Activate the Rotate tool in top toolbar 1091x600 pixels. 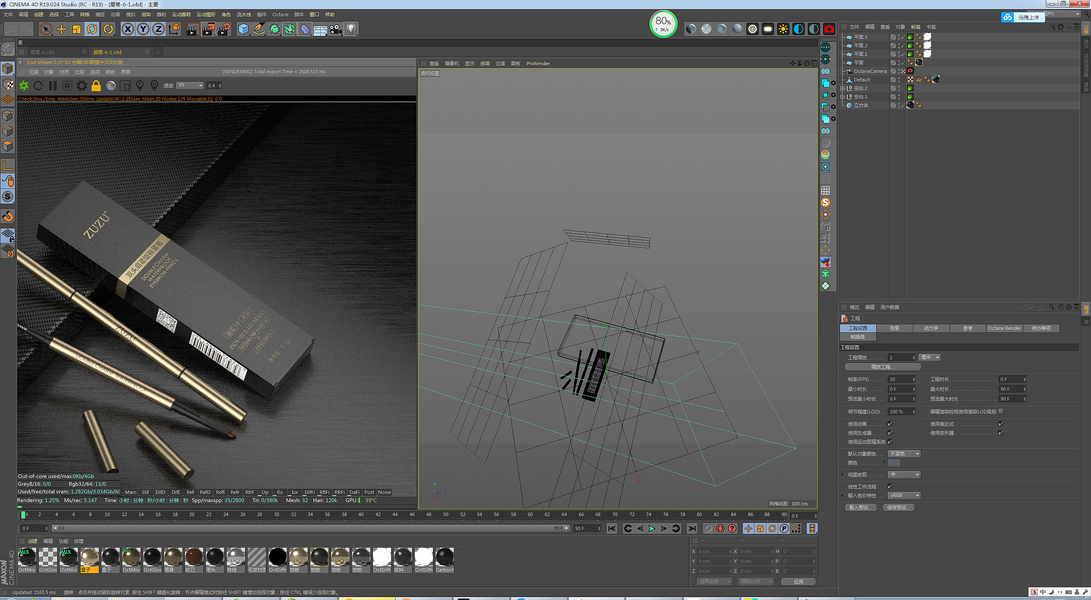pos(92,29)
